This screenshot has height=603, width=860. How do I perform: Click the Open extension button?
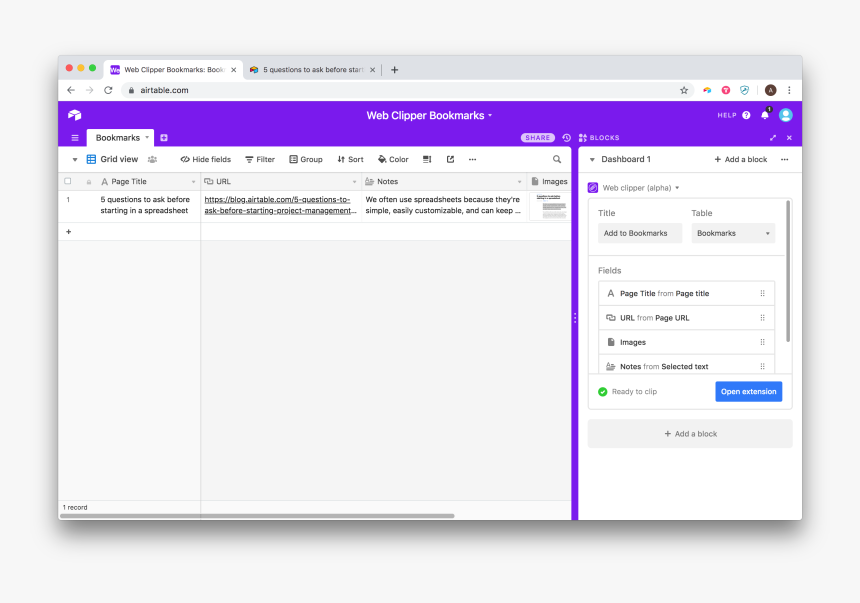748,392
